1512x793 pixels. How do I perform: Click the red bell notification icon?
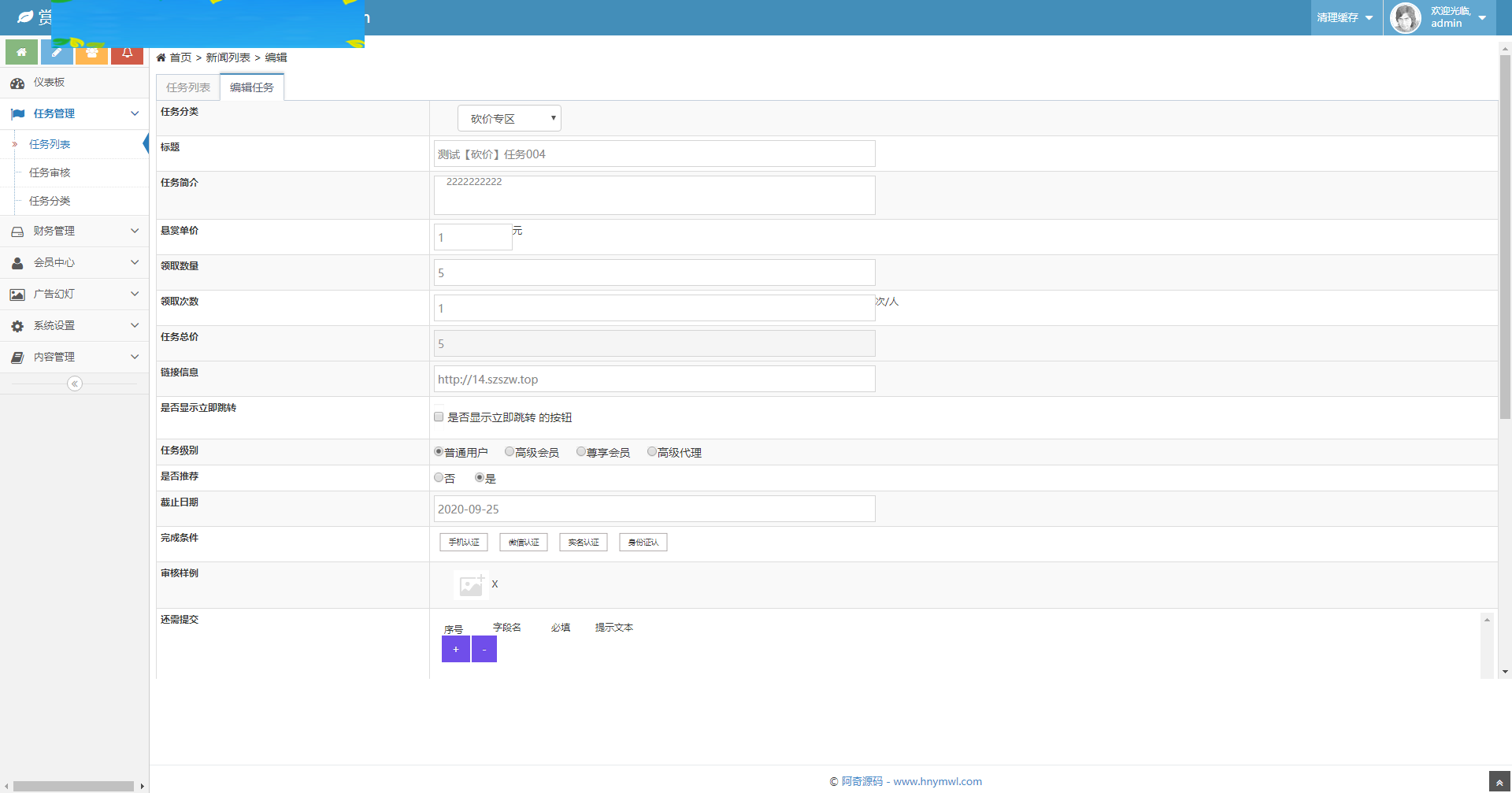tap(127, 53)
